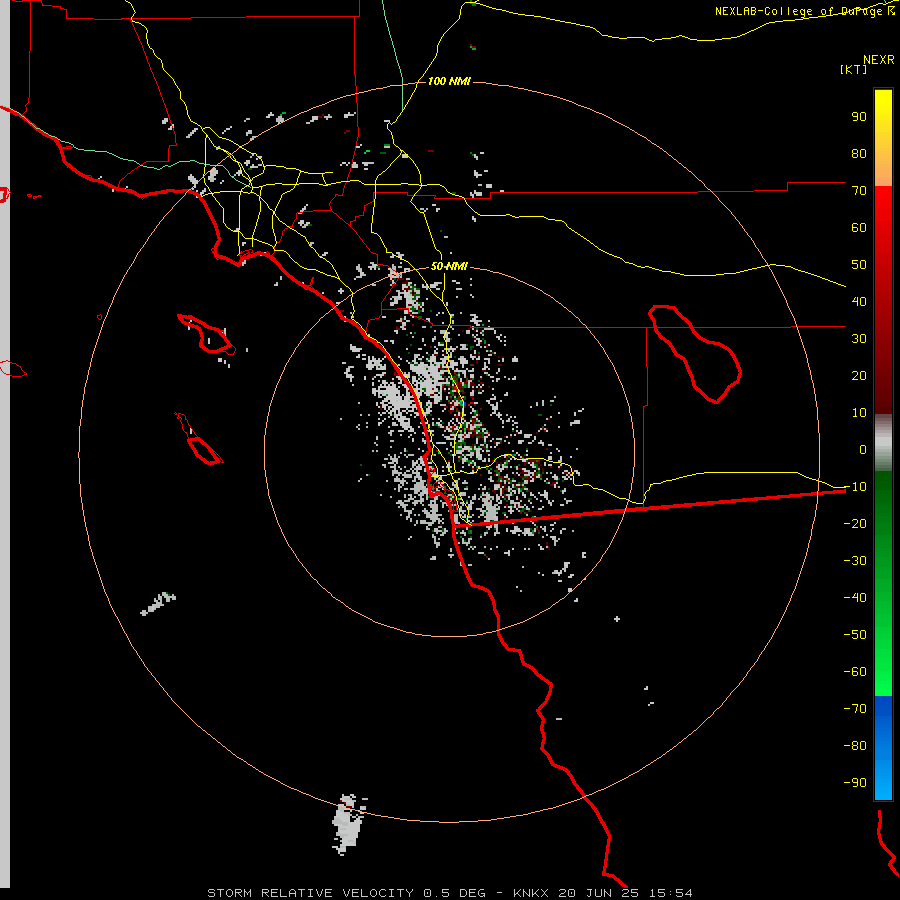900x900 pixels.
Task: Click the NEXR label above the color bar
Action: (879, 60)
